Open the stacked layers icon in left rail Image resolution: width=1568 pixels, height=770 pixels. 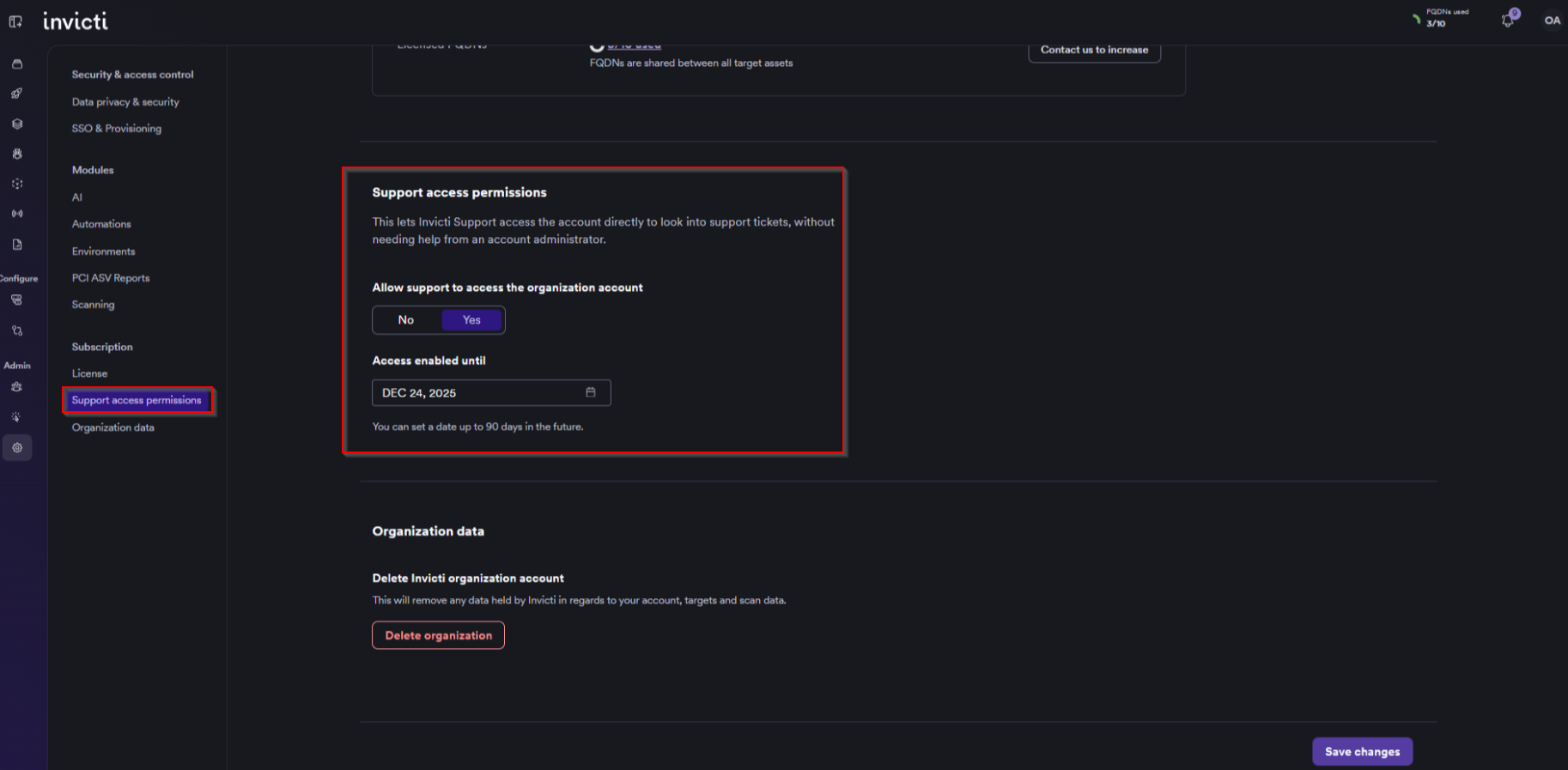pyautogui.click(x=17, y=124)
